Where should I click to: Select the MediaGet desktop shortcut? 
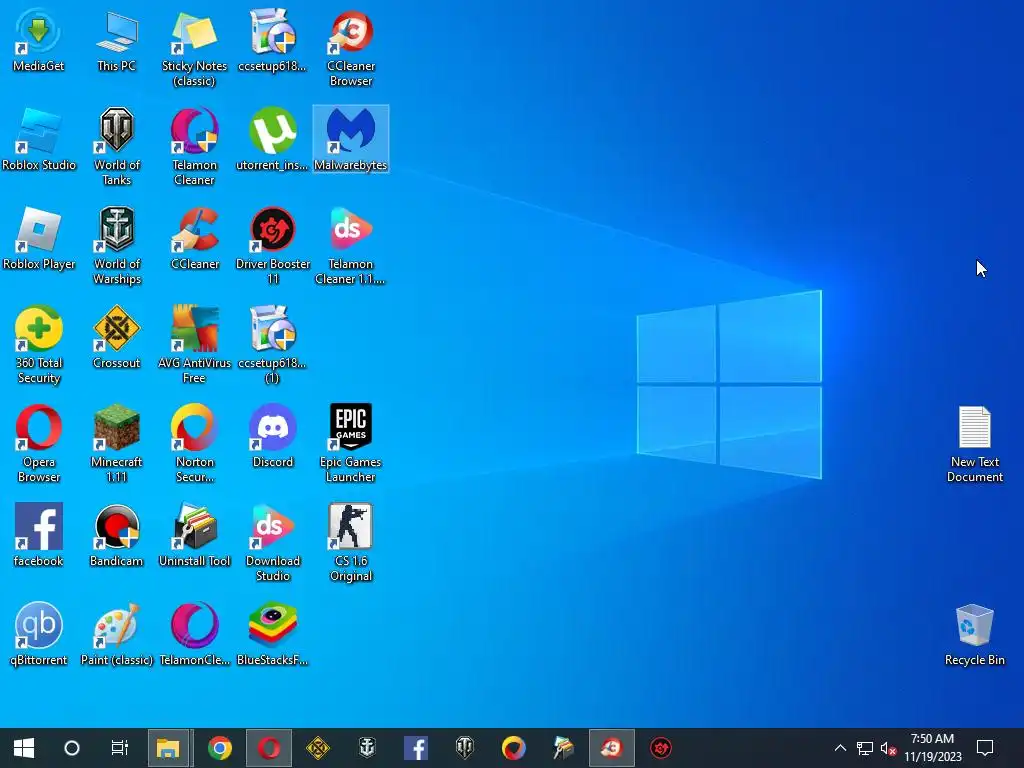coord(39,40)
